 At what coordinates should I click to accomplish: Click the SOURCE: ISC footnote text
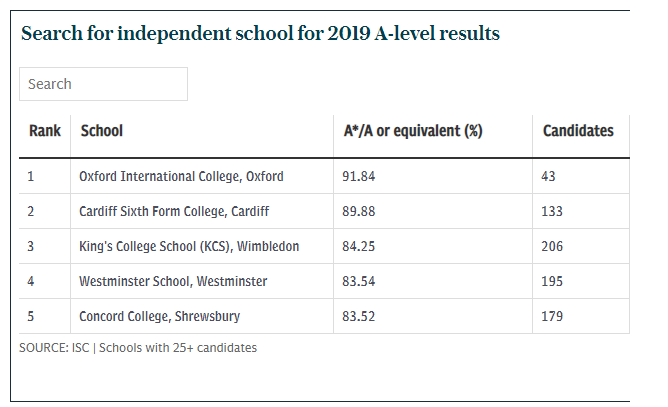tap(138, 348)
